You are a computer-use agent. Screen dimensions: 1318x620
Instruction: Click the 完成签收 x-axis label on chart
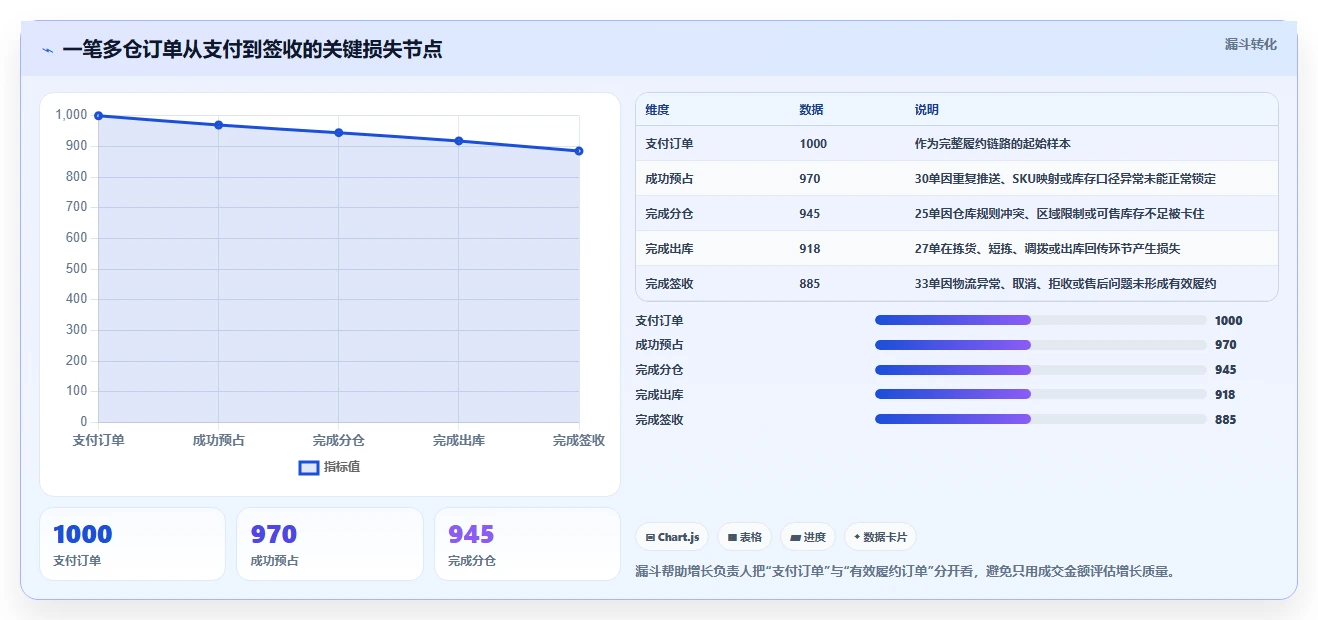pyautogui.click(x=579, y=440)
